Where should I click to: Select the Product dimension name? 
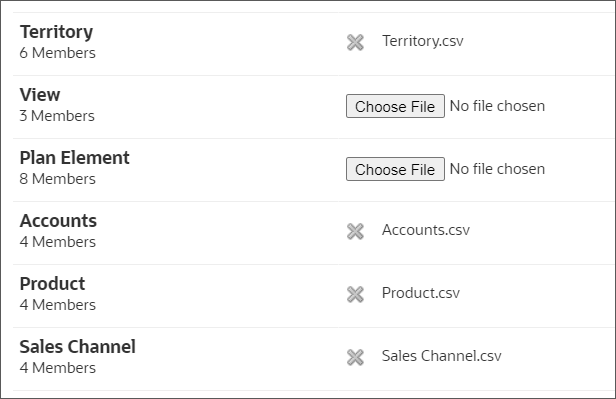[x=52, y=284]
